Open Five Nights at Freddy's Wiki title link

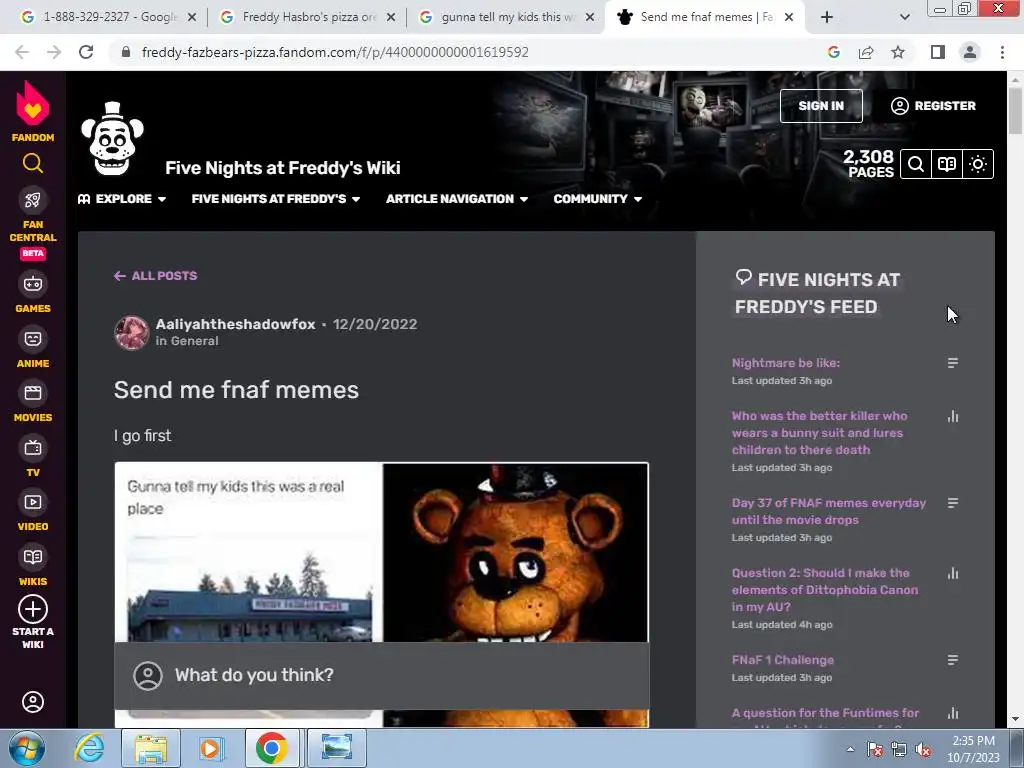point(283,168)
